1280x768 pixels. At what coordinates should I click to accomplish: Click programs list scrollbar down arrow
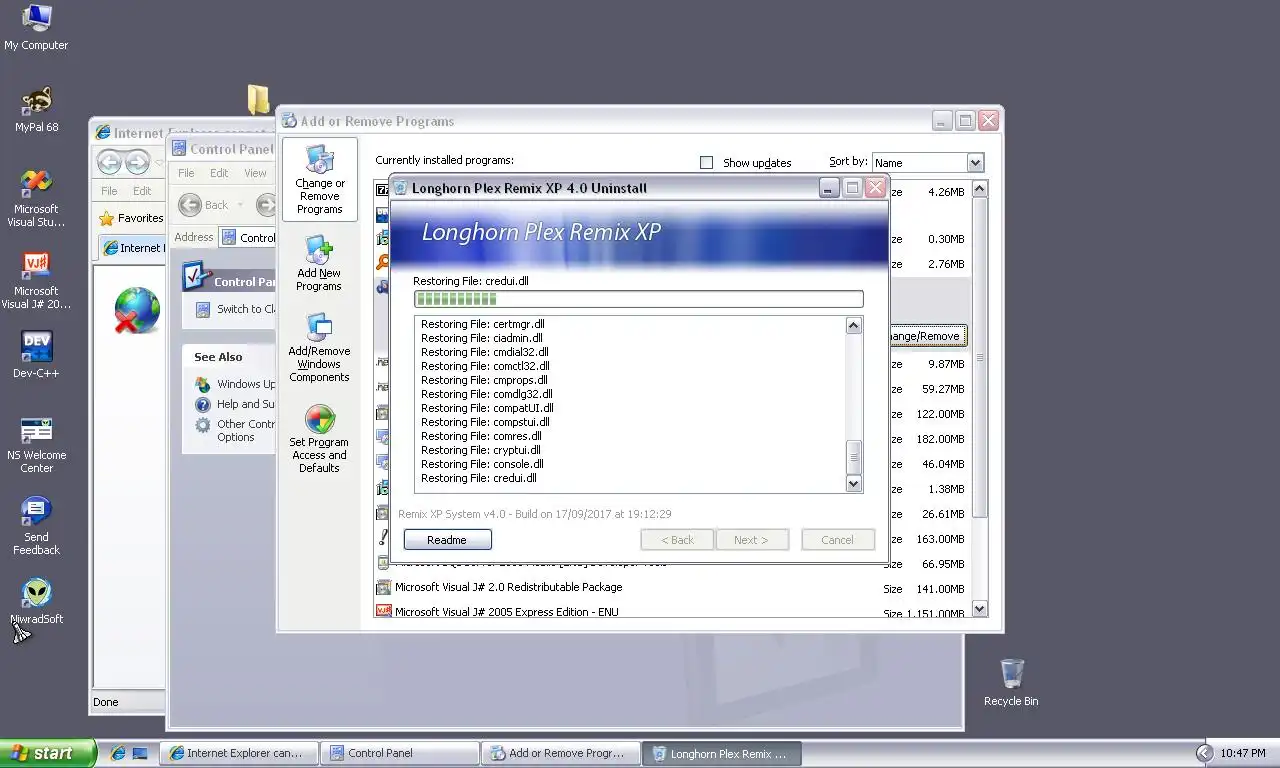[979, 608]
